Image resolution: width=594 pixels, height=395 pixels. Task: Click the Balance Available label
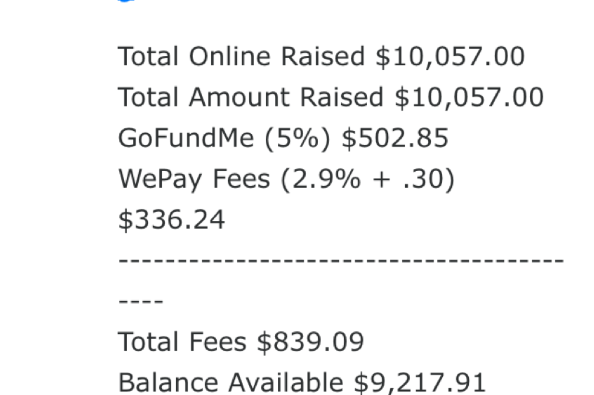pos(231,383)
